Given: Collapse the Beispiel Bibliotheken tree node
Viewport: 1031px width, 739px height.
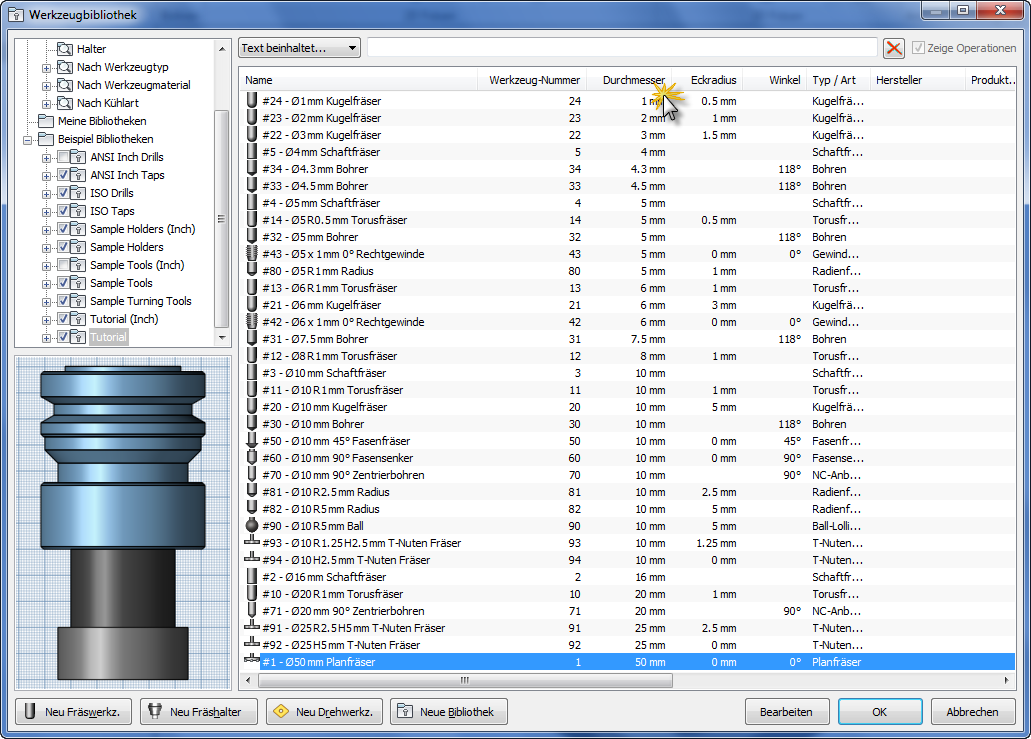Looking at the screenshot, I should [28, 139].
